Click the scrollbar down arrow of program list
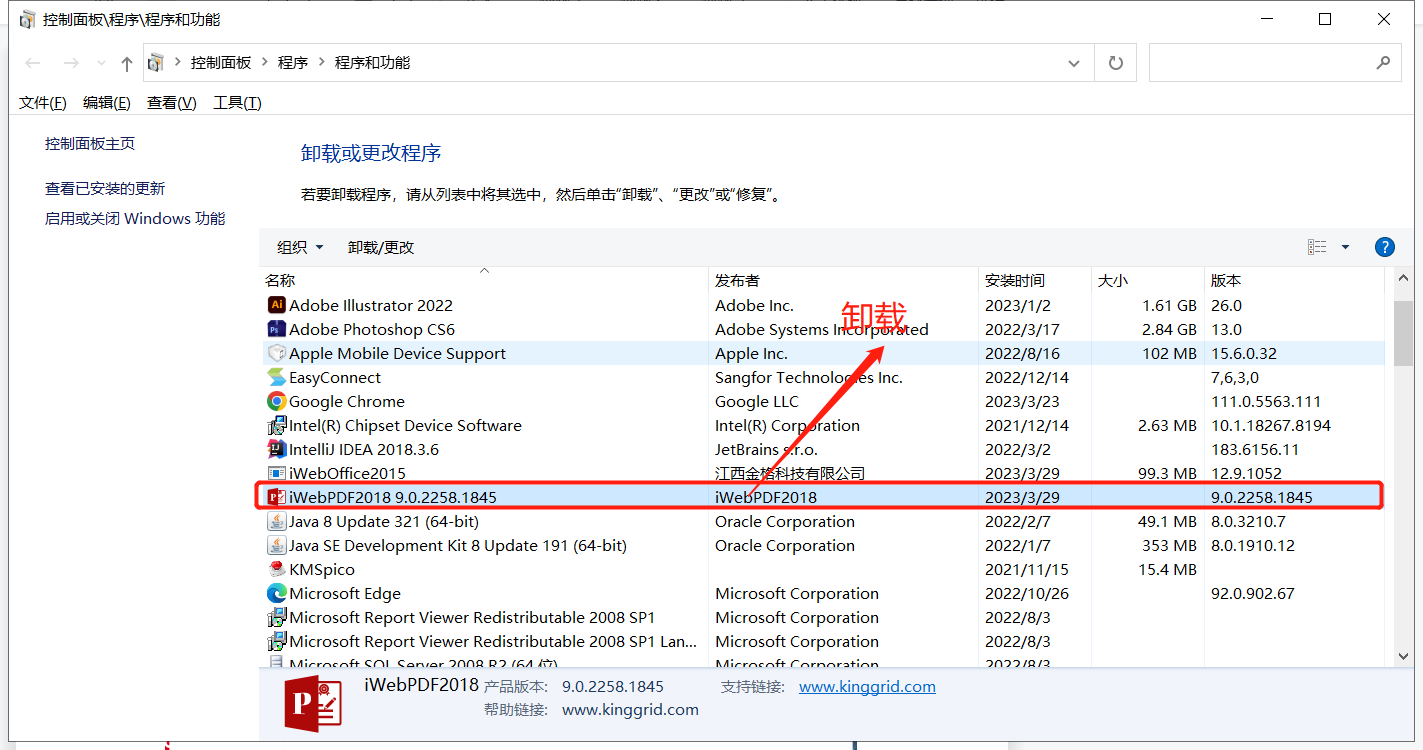This screenshot has height=750, width=1423. pyautogui.click(x=1403, y=656)
